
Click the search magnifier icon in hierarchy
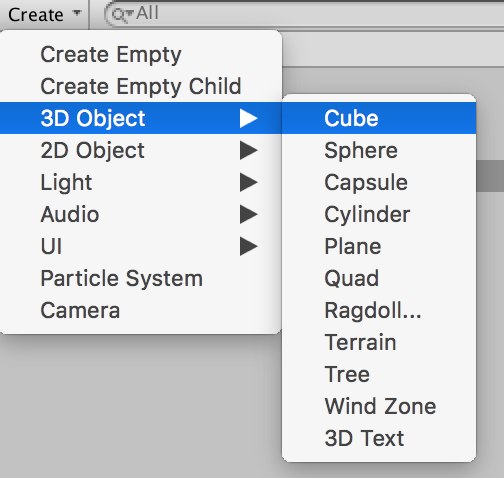[x=121, y=15]
